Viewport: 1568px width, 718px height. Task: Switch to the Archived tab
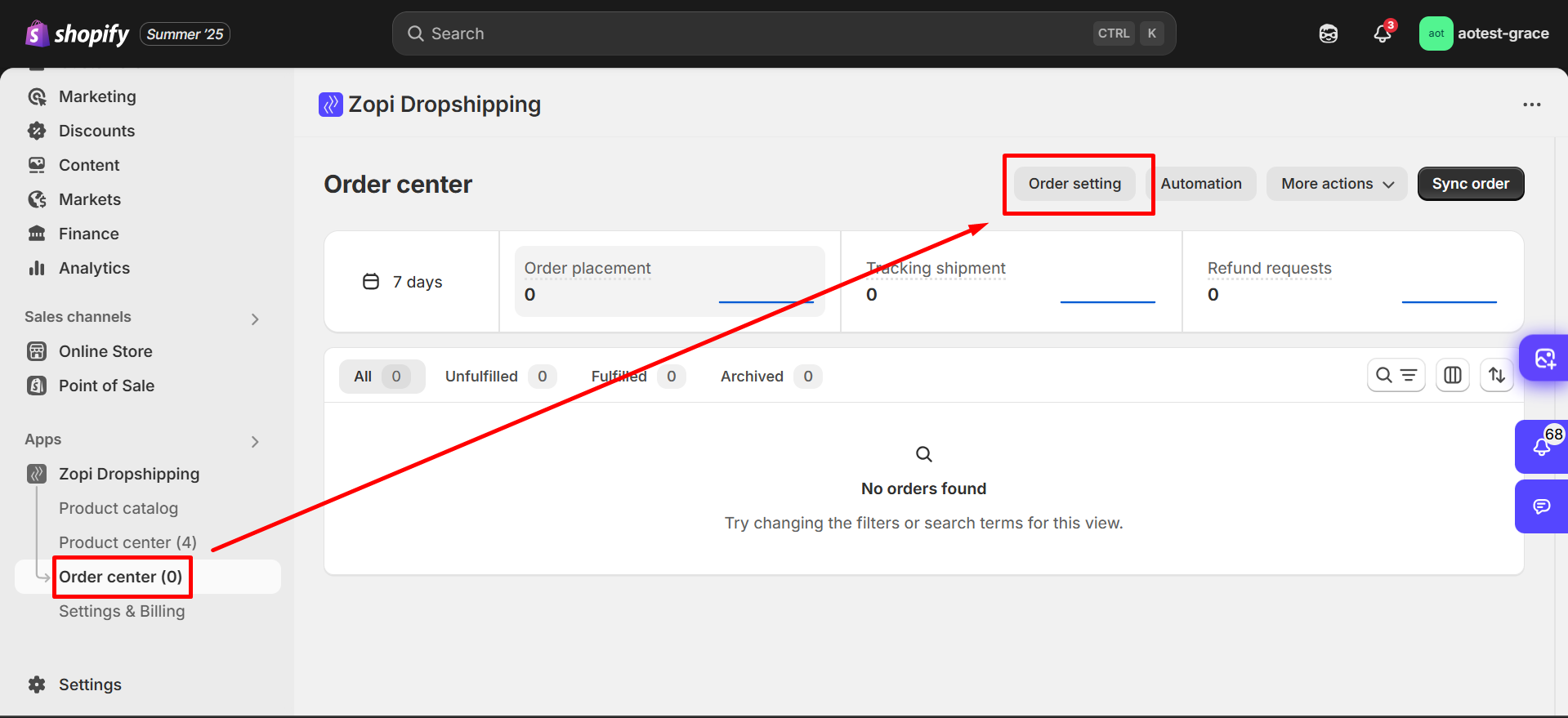pyautogui.click(x=770, y=377)
